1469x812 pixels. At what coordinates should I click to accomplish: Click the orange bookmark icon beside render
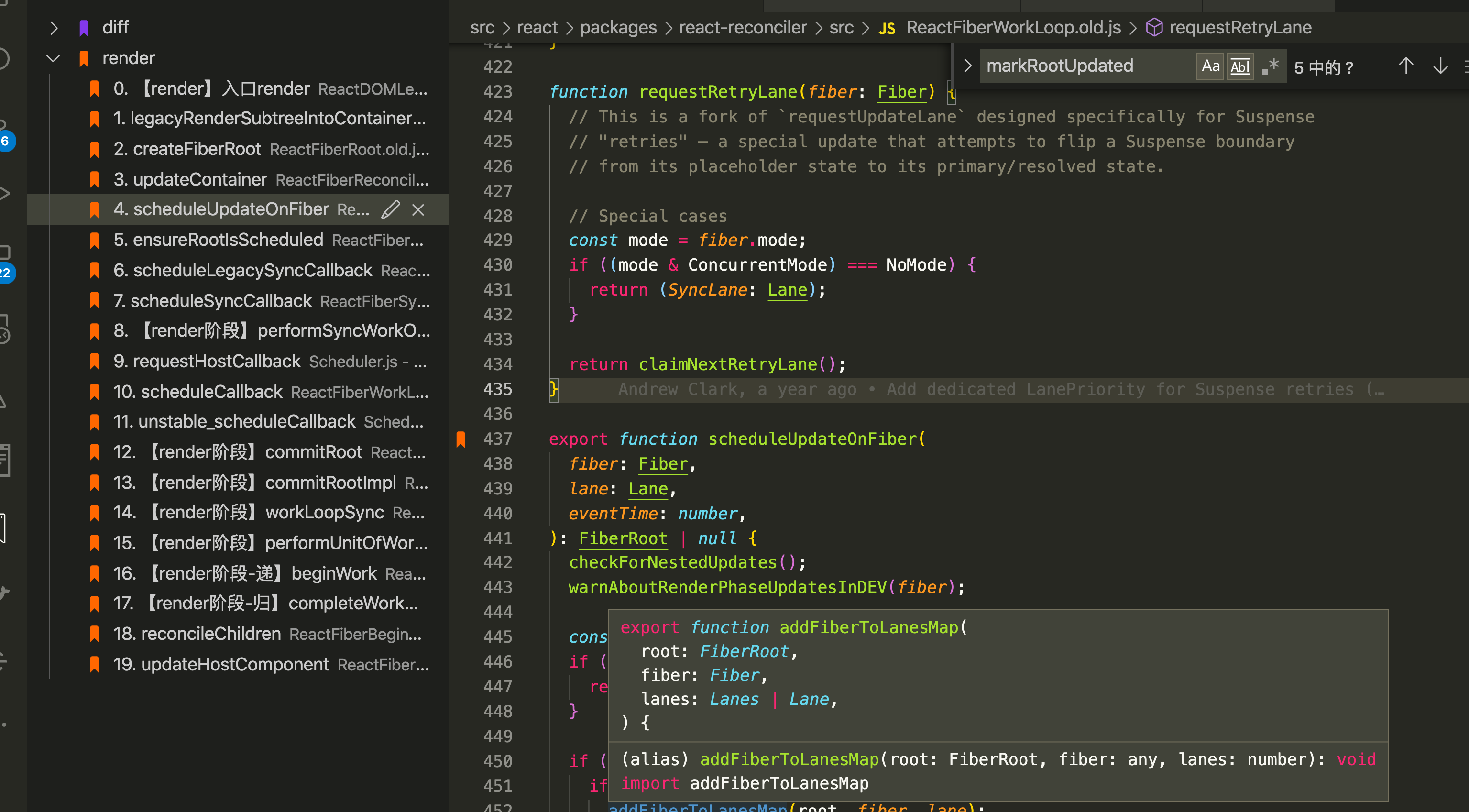[x=84, y=58]
